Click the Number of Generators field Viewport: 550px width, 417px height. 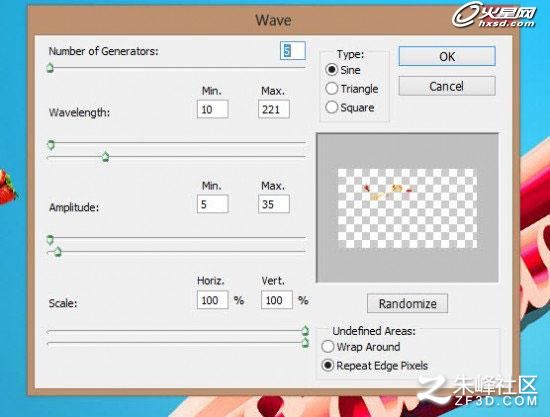click(x=293, y=51)
